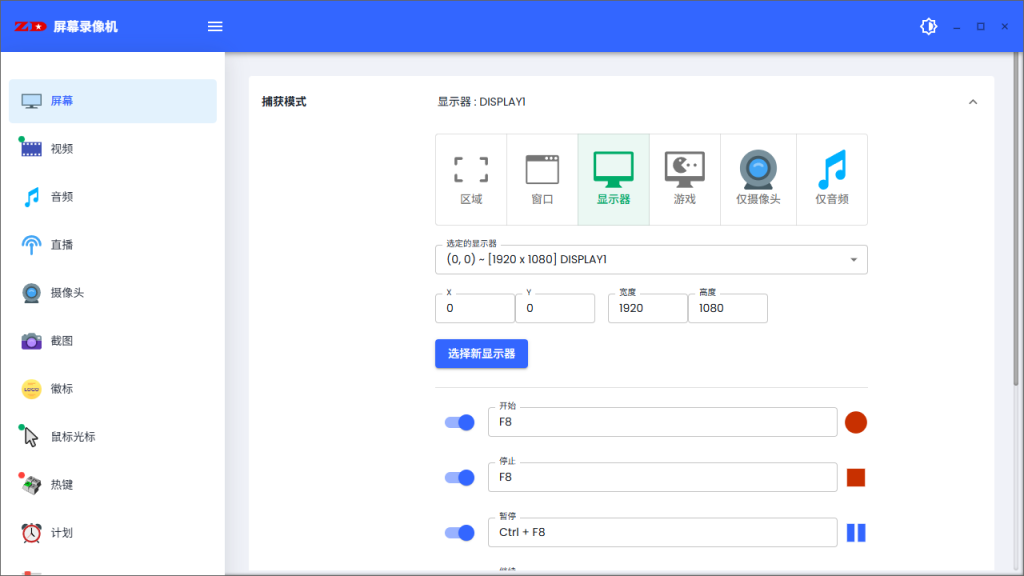Click the 选择新显示器 button

tap(481, 353)
